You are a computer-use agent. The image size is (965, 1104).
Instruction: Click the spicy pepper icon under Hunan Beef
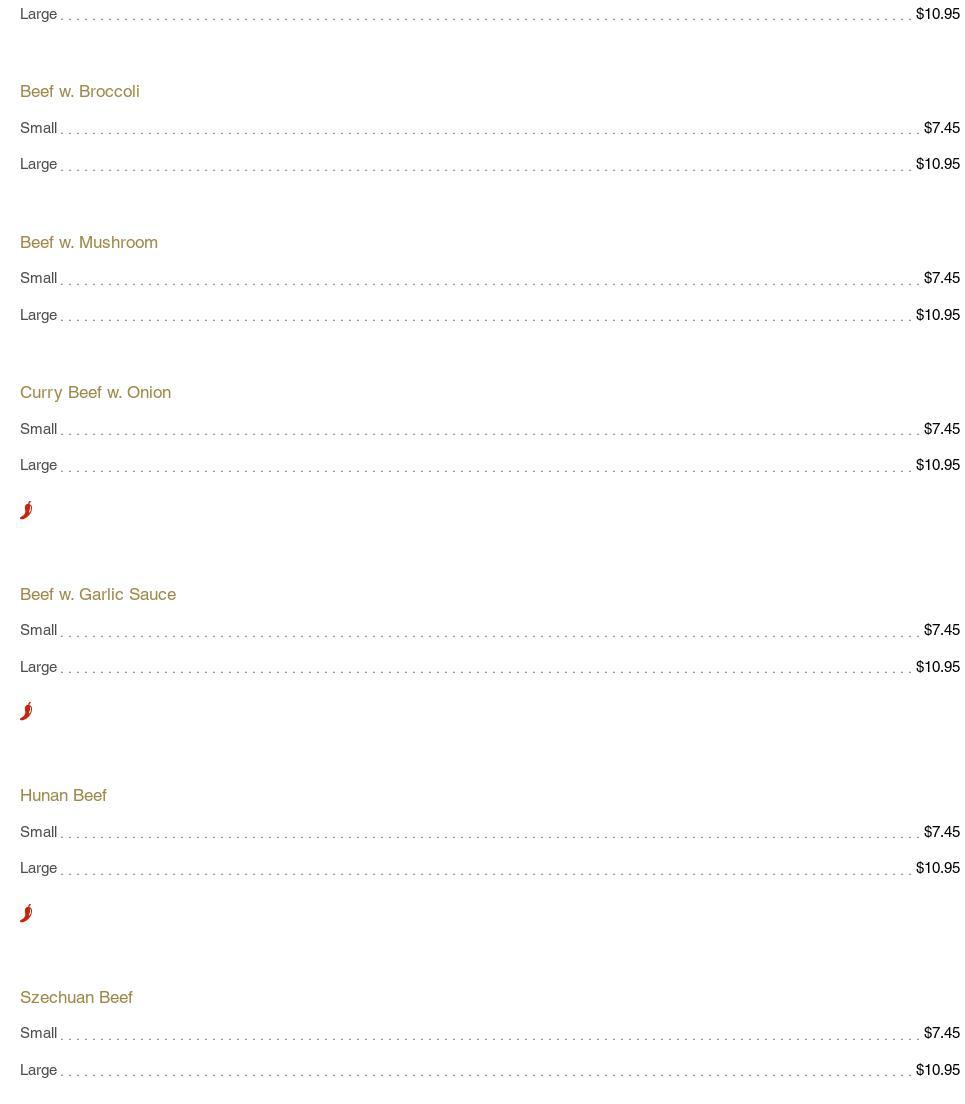[x=26, y=913]
